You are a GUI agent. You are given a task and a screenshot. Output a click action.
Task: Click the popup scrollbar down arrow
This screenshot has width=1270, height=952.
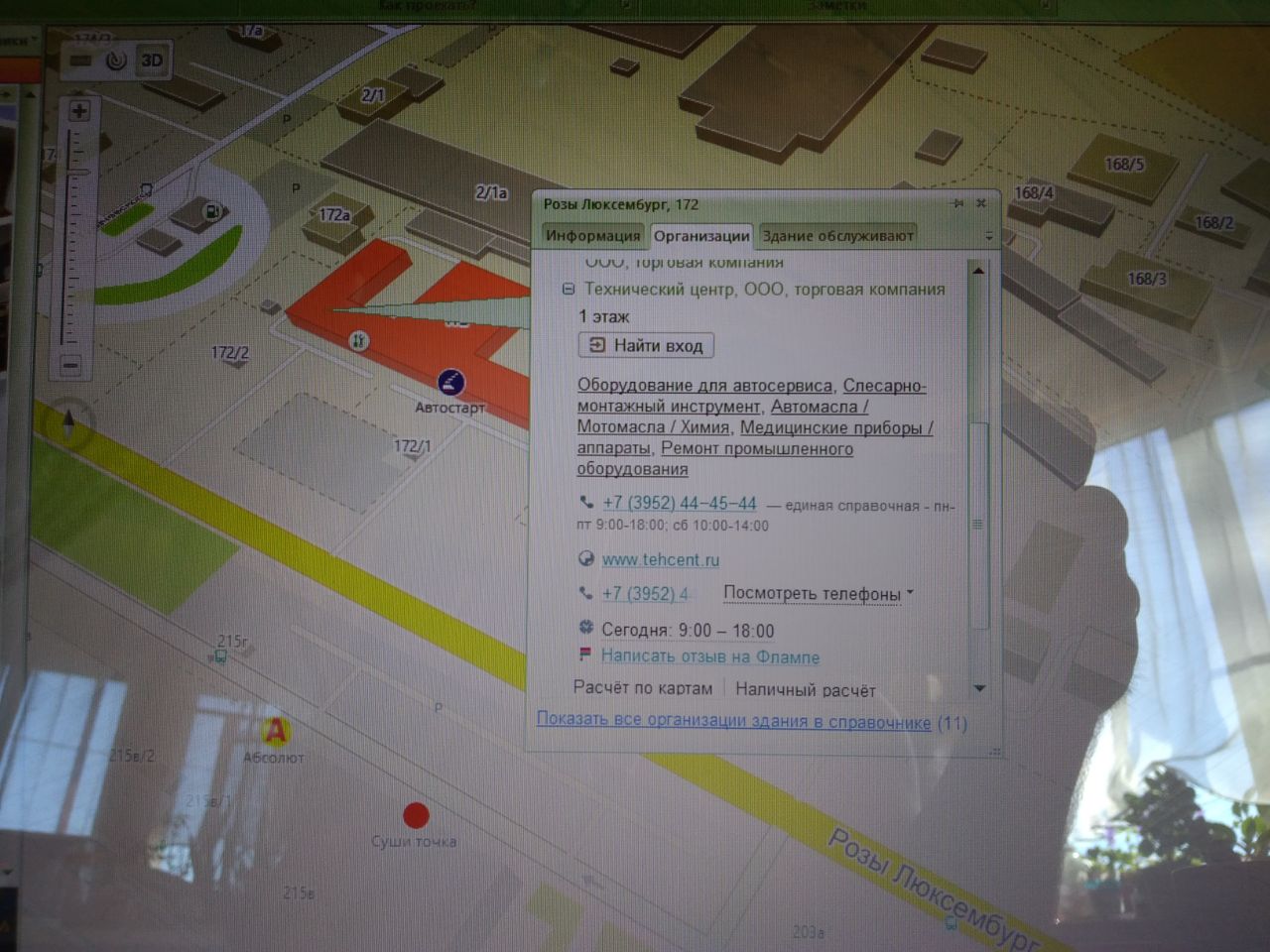980,688
